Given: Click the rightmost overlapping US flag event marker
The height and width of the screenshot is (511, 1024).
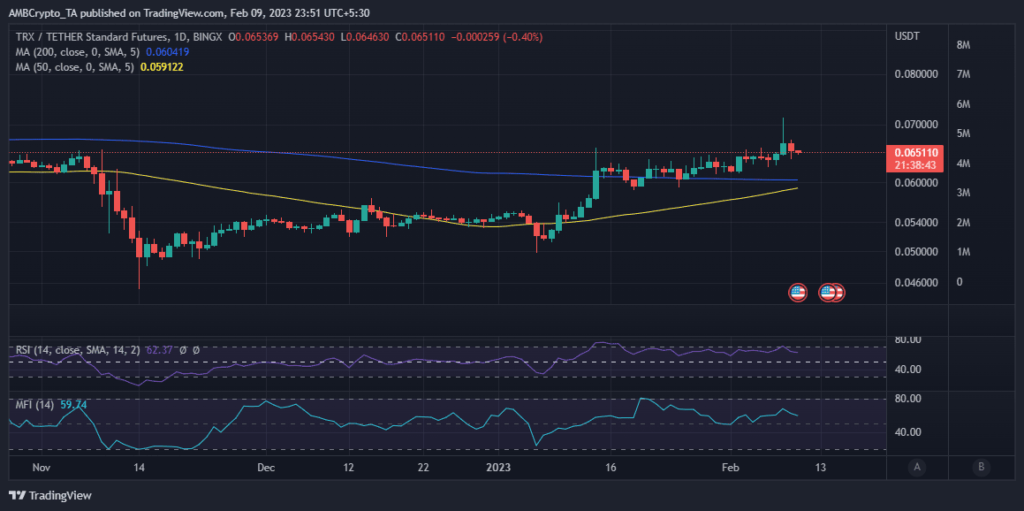Looking at the screenshot, I should click(838, 292).
